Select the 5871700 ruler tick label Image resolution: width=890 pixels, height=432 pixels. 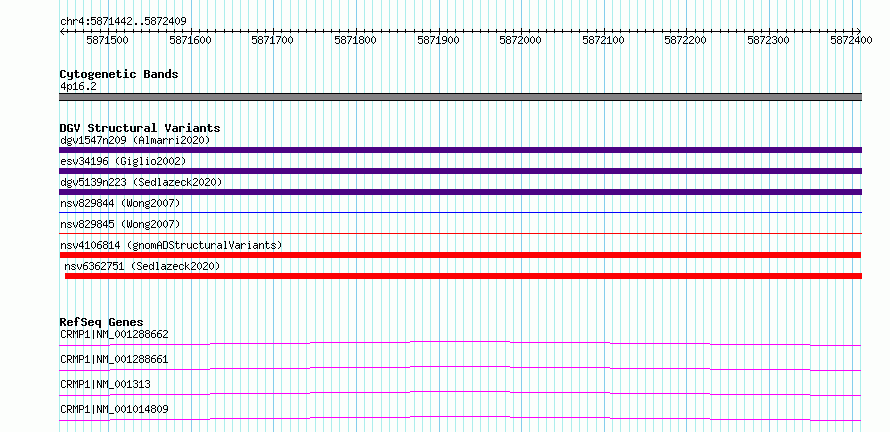click(272, 40)
